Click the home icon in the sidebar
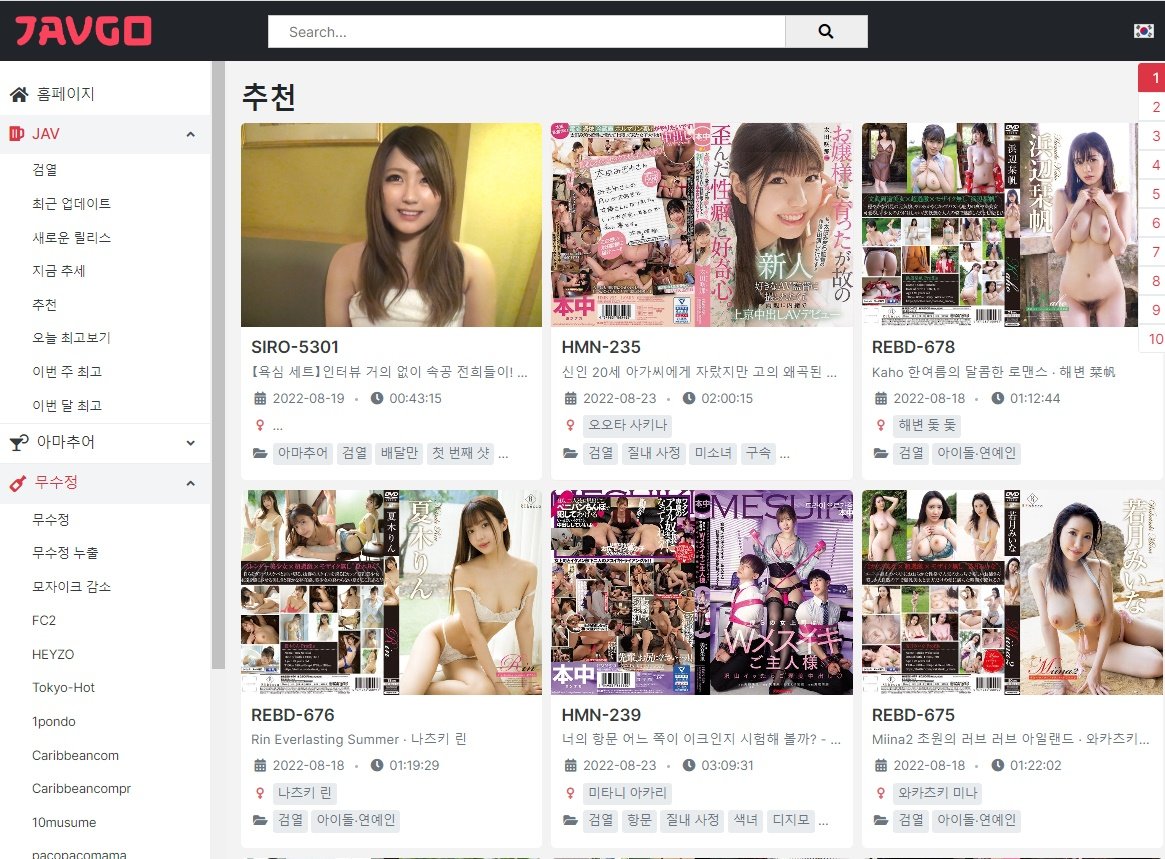The image size is (1165, 859). (x=18, y=95)
